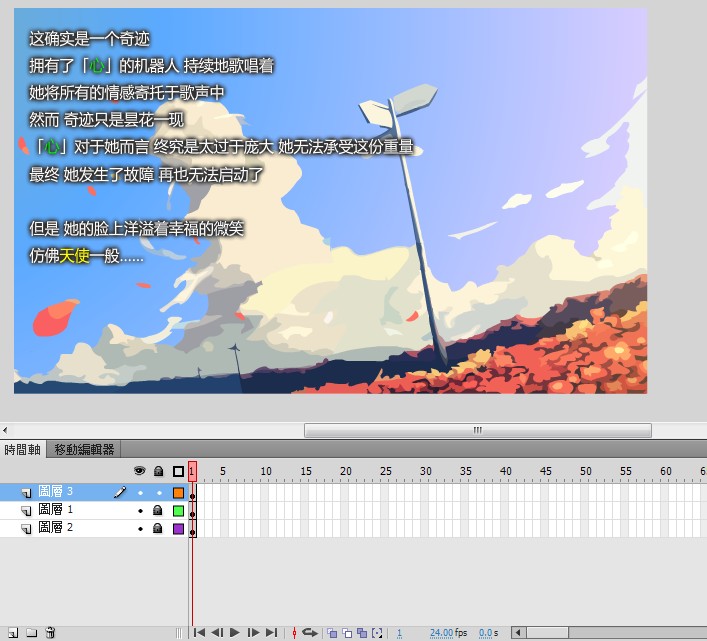Select layer 圖層 3
707x641 pixels.
coord(94,492)
